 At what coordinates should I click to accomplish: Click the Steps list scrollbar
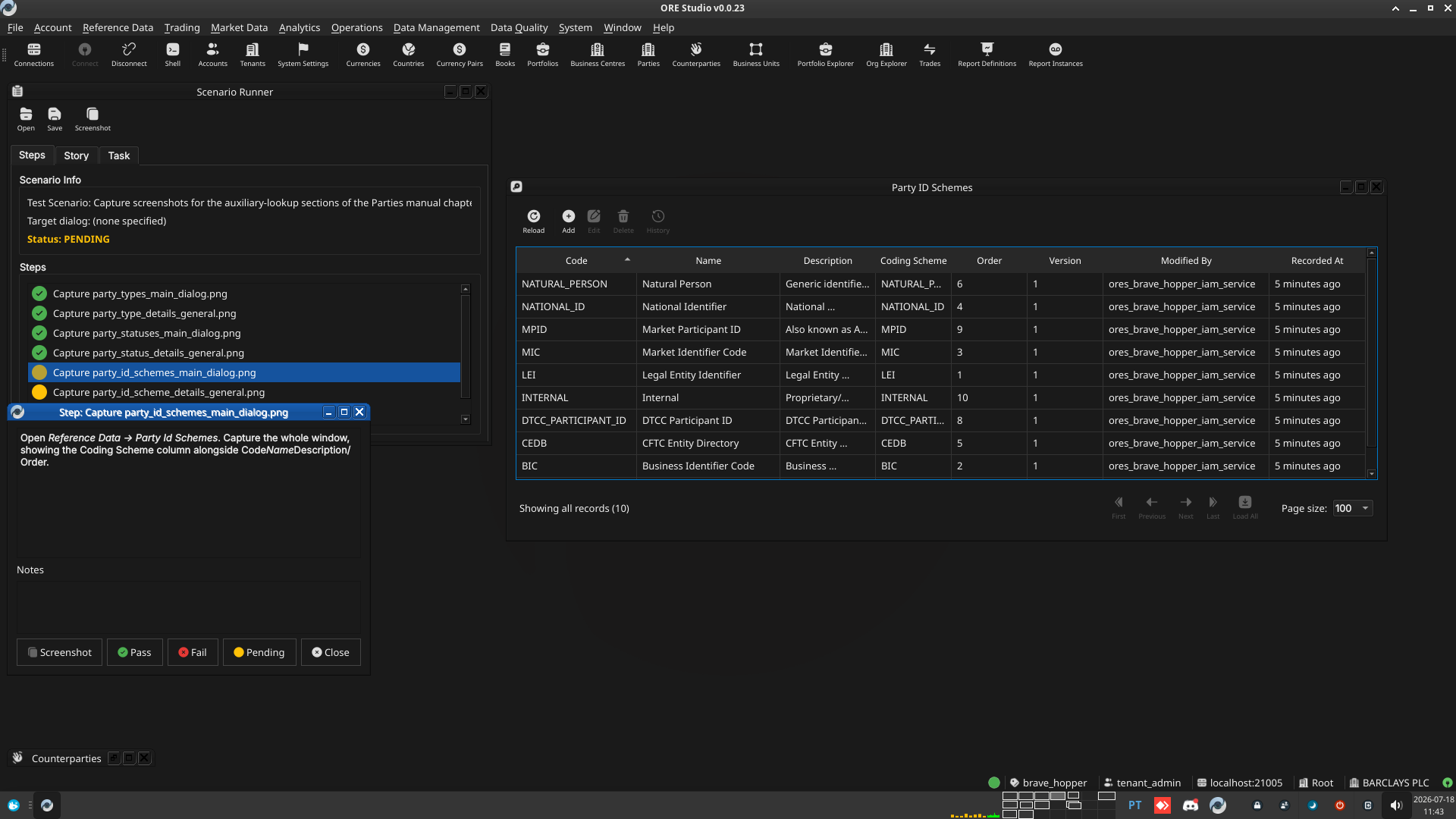(x=466, y=353)
